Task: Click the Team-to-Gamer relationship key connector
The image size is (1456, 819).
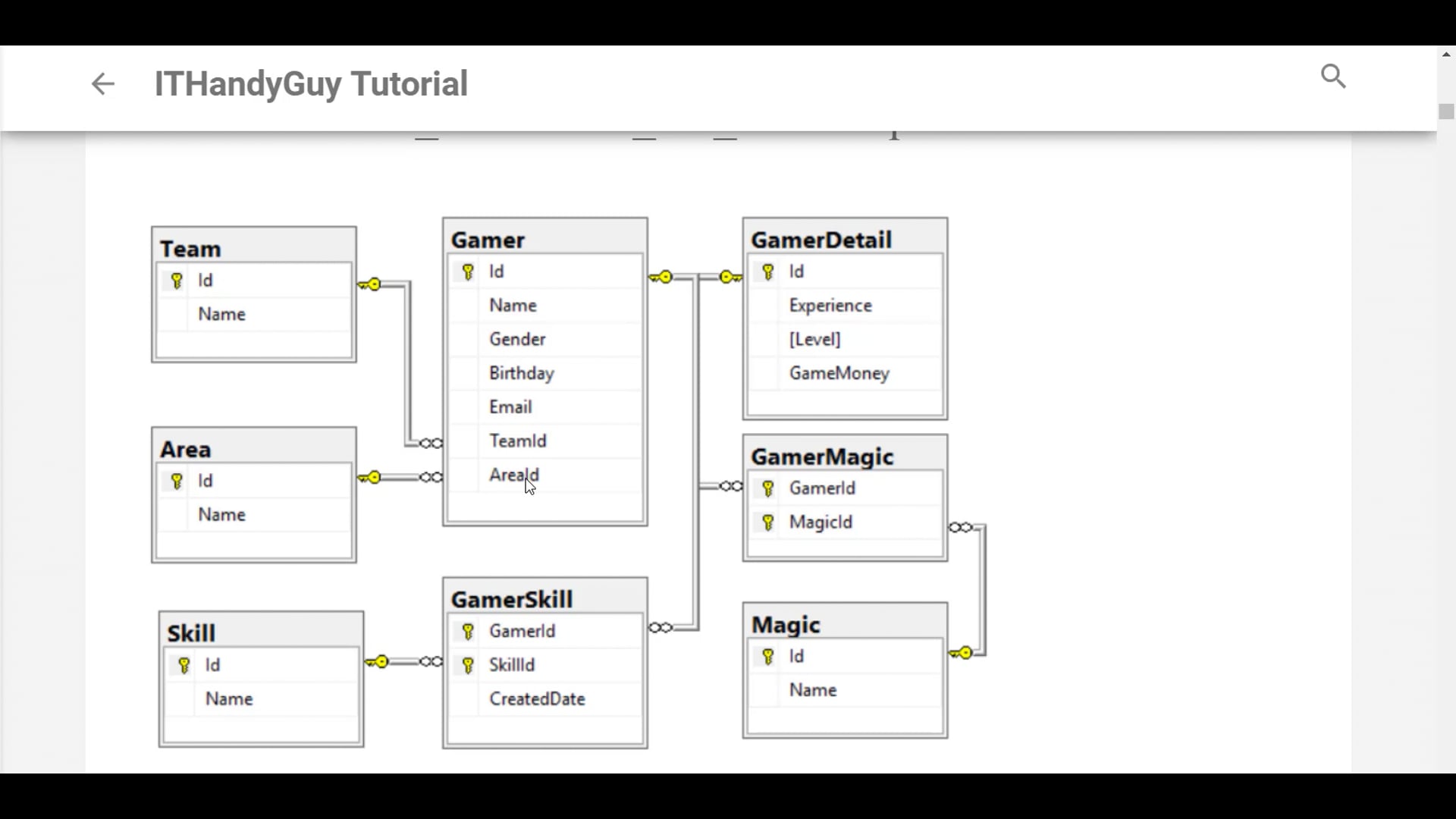Action: [x=370, y=284]
